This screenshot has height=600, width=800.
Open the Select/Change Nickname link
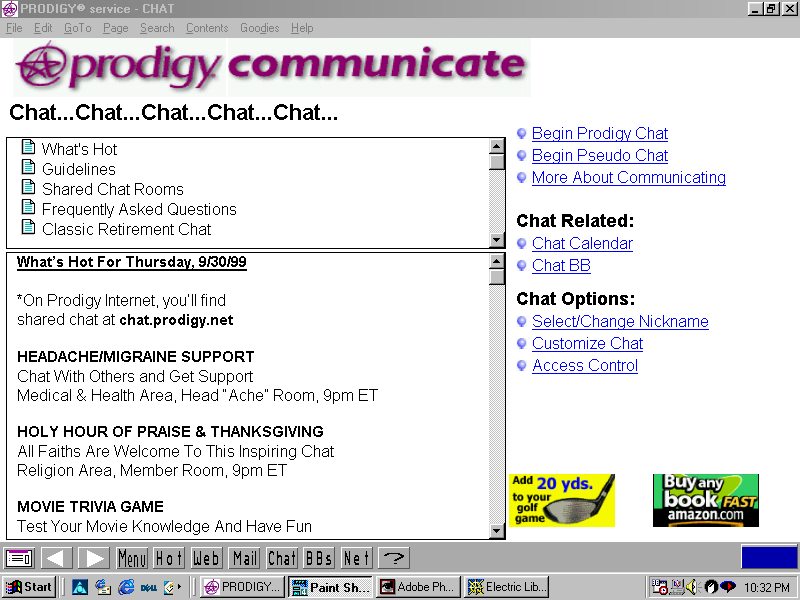pos(620,321)
